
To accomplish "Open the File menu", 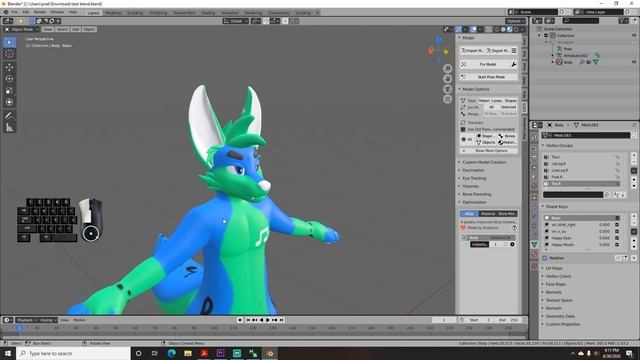I will point(15,12).
